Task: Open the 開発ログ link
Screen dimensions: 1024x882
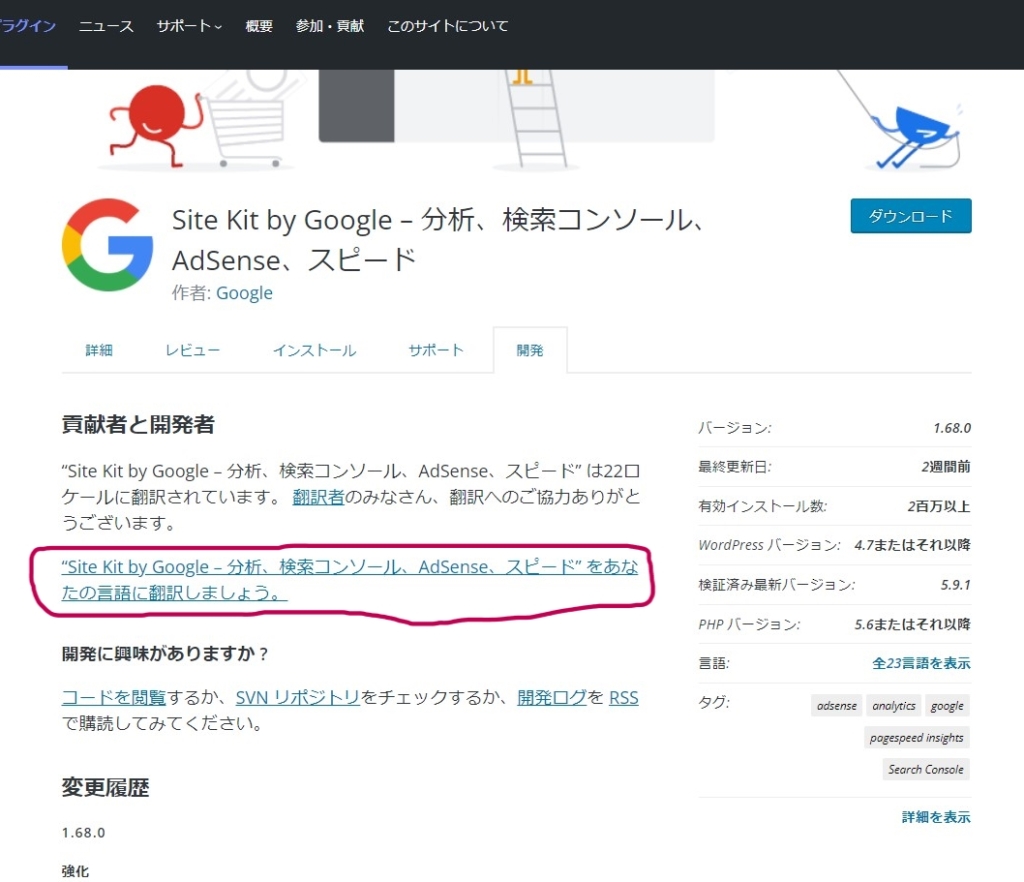Action: tap(552, 697)
